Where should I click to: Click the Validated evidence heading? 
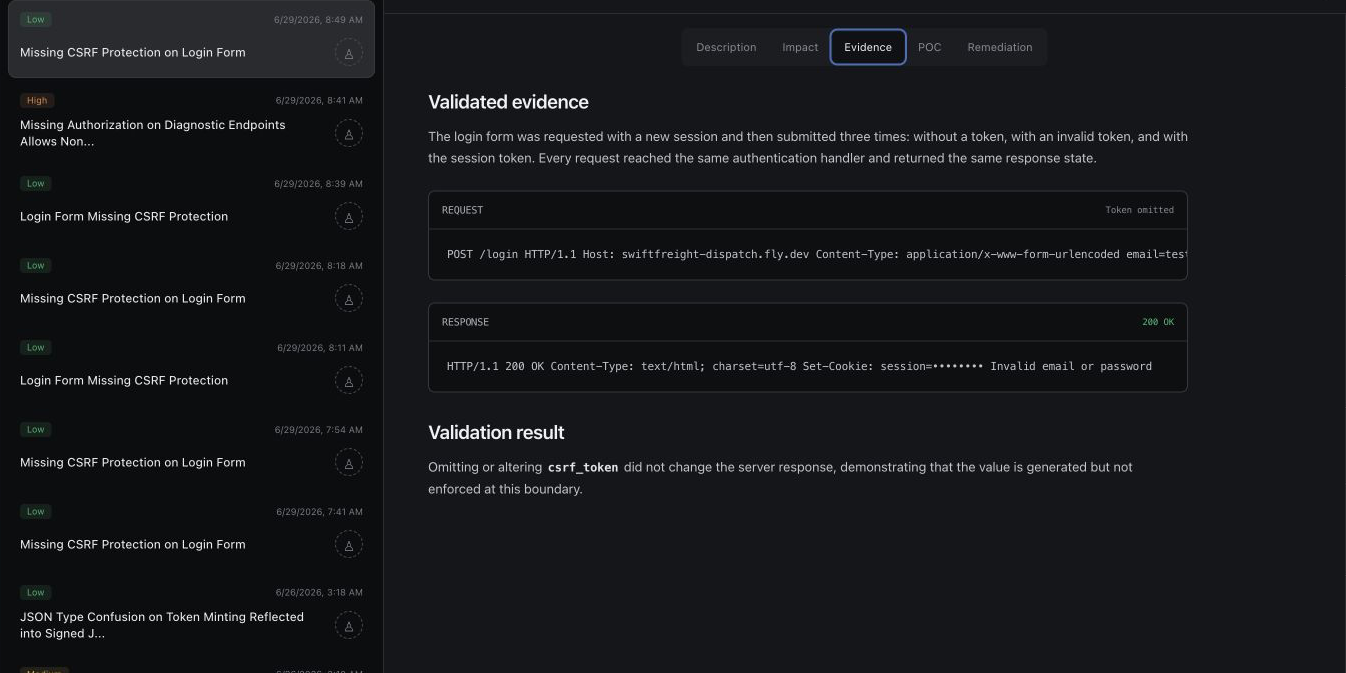click(x=508, y=102)
